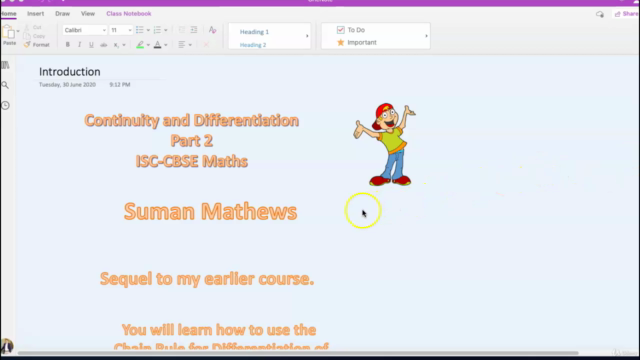The image size is (640, 360).
Task: Click the time 9:12 PM
Action: pyautogui.click(x=120, y=84)
